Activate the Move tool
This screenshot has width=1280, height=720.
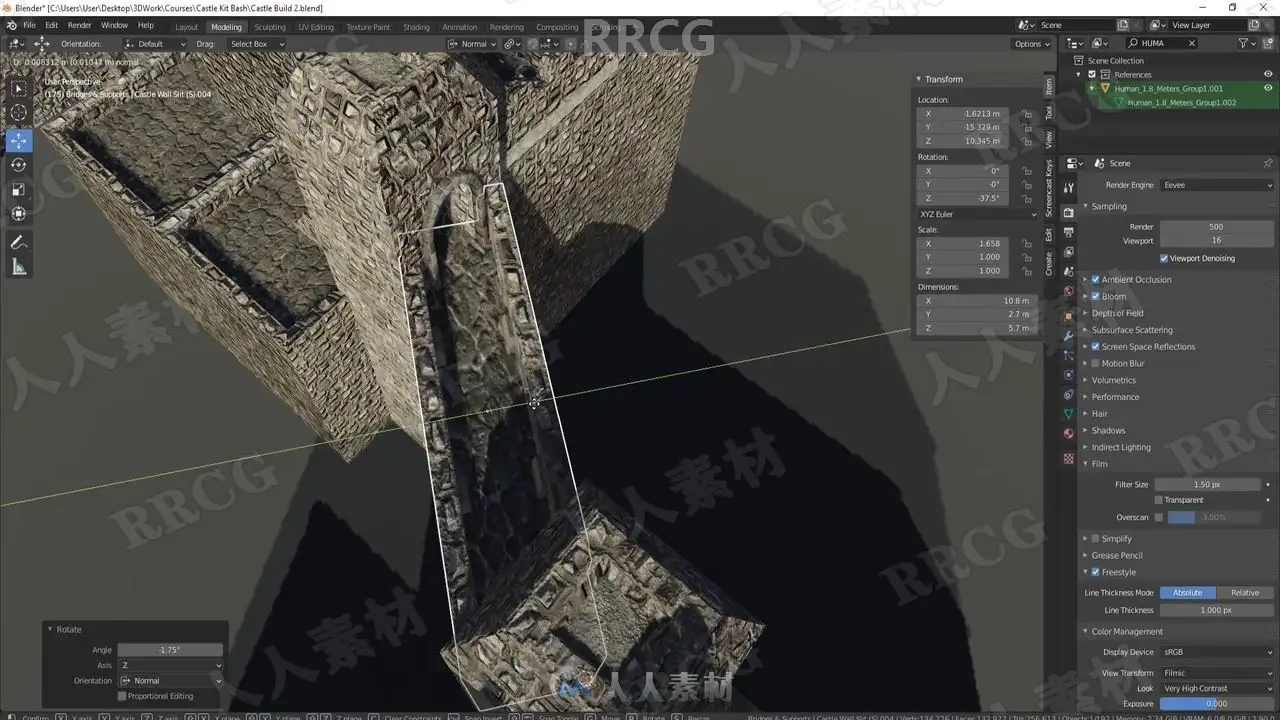click(x=19, y=141)
